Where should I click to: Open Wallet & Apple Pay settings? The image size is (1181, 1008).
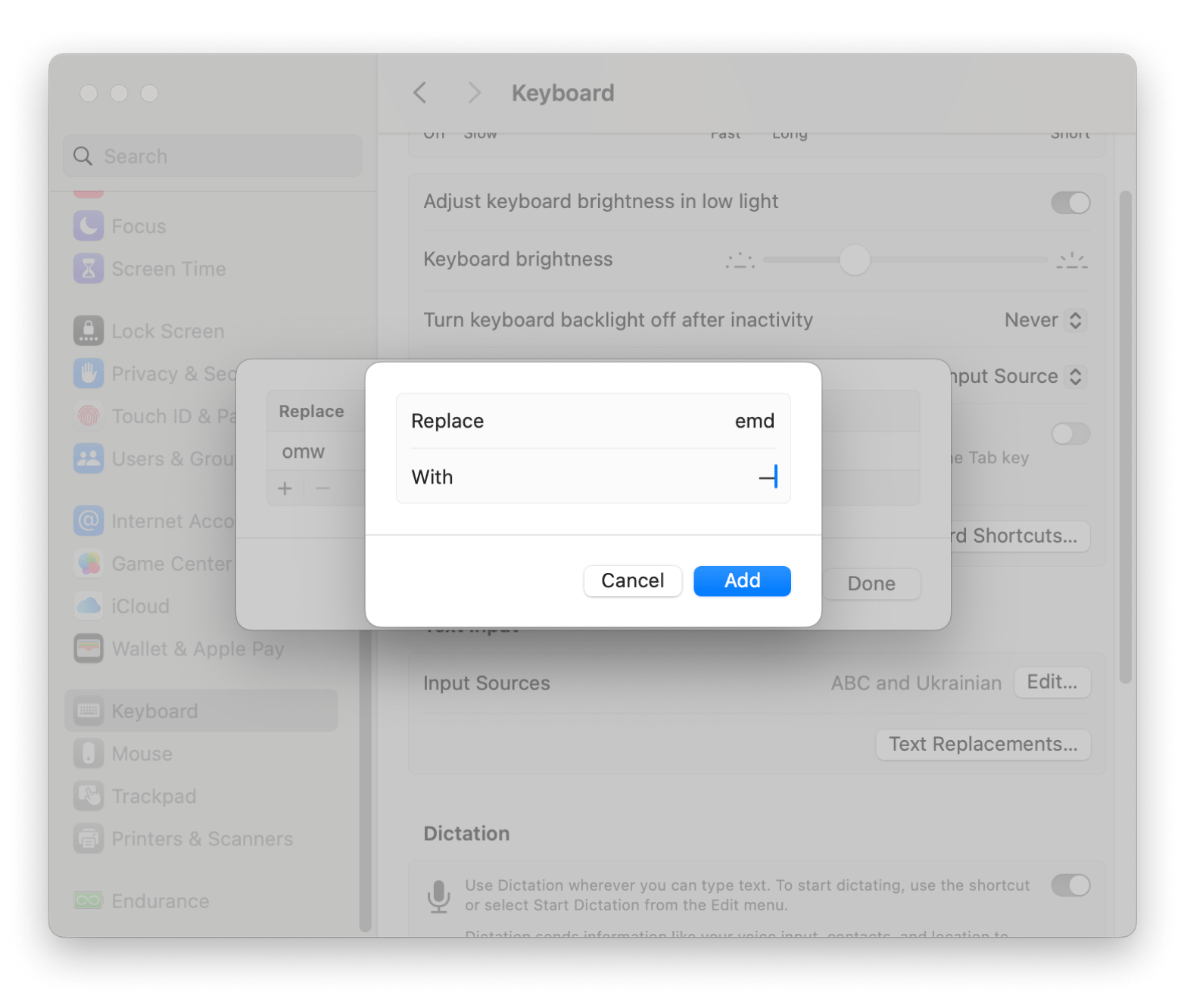pos(198,649)
